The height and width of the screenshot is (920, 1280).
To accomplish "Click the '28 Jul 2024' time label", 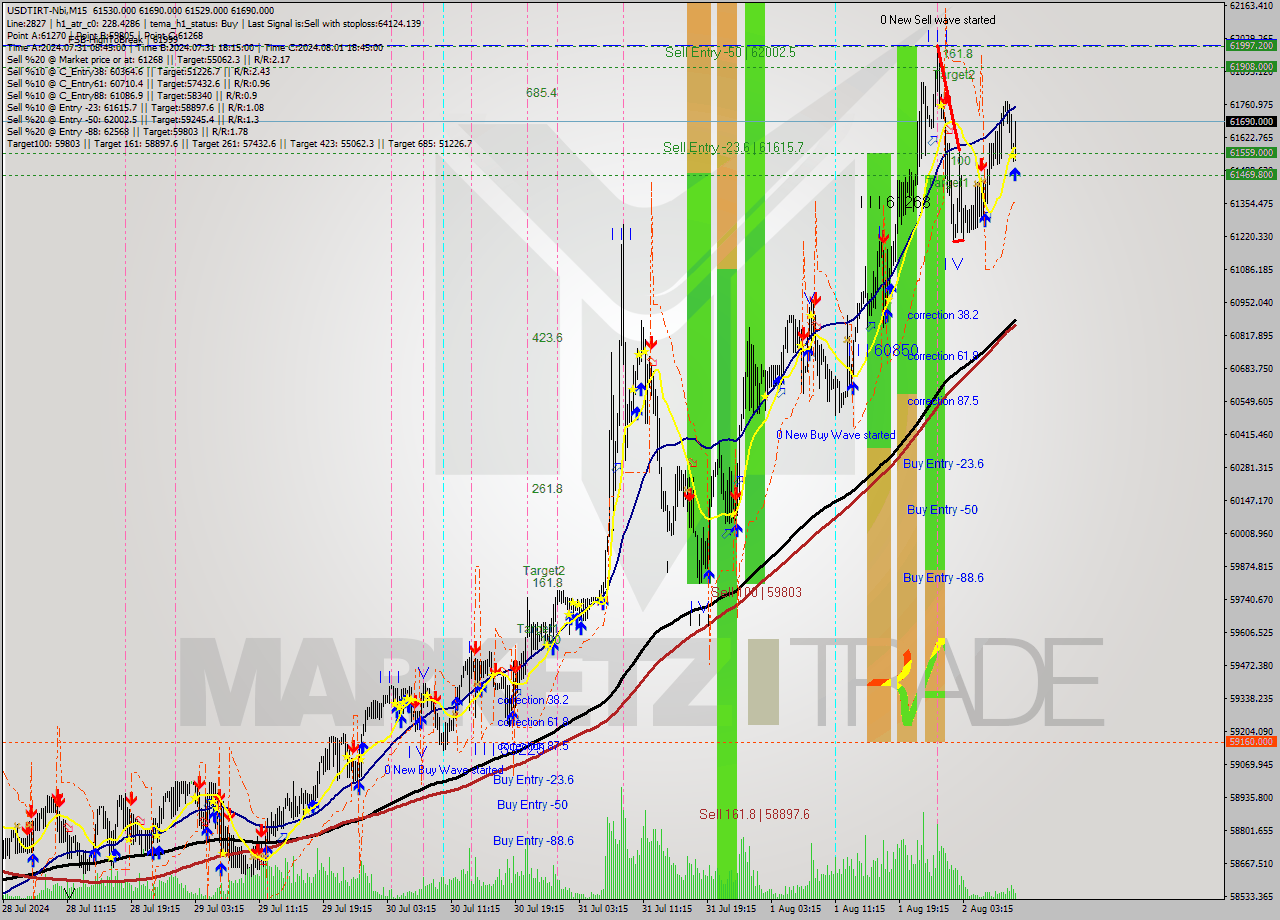I will (x=27, y=910).
